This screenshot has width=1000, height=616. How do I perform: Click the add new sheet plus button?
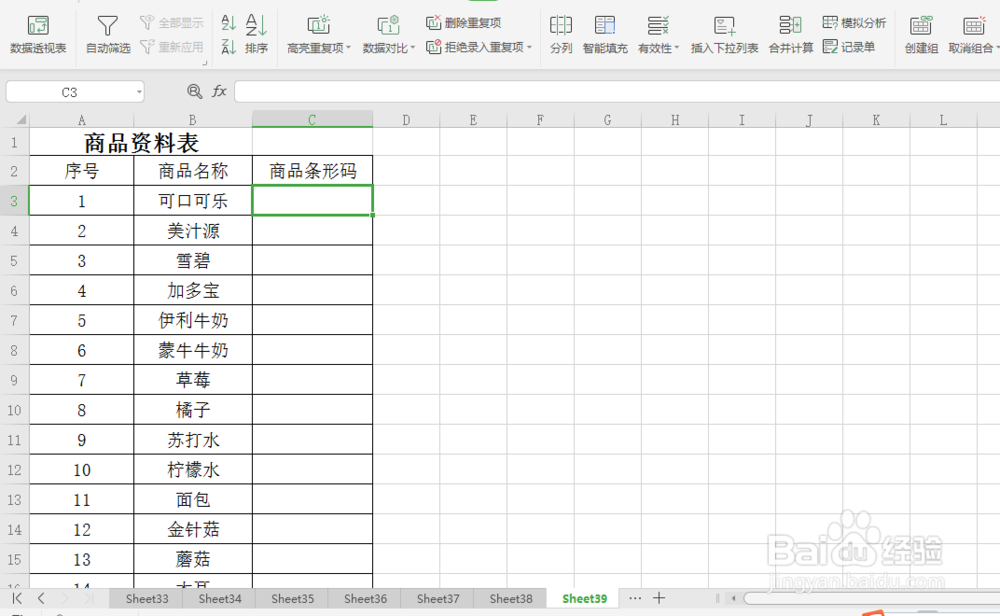click(x=660, y=597)
